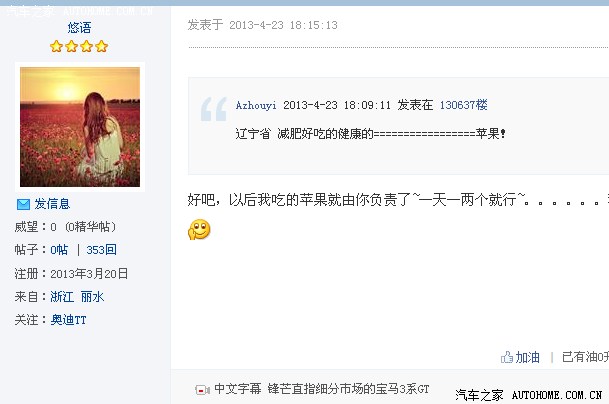This screenshot has height=404, width=609.
Task: Click the video icon beside 中文字幕
Action: pyautogui.click(x=202, y=390)
